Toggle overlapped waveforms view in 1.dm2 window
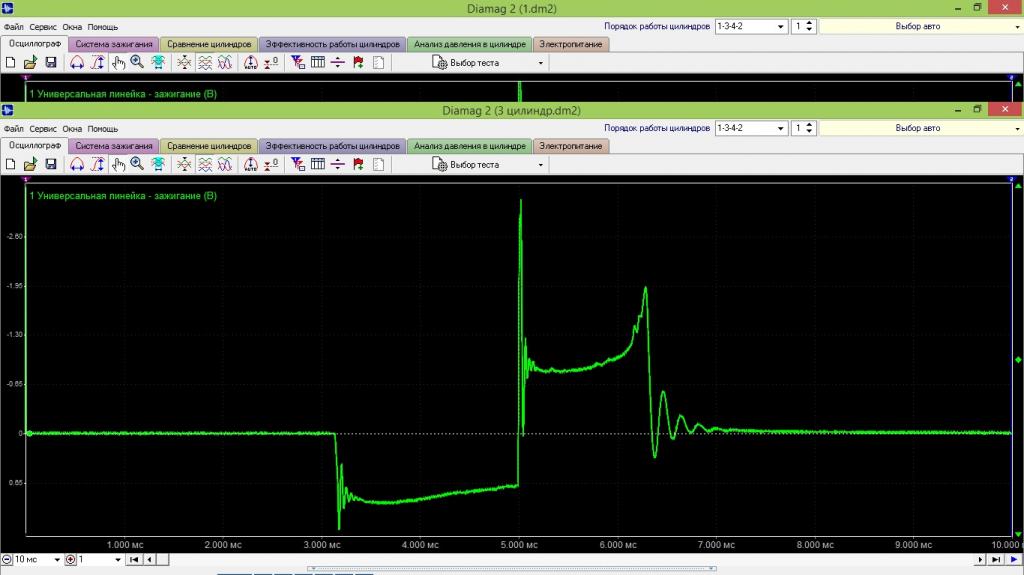Image resolution: width=1024 pixels, height=575 pixels. pos(225,62)
